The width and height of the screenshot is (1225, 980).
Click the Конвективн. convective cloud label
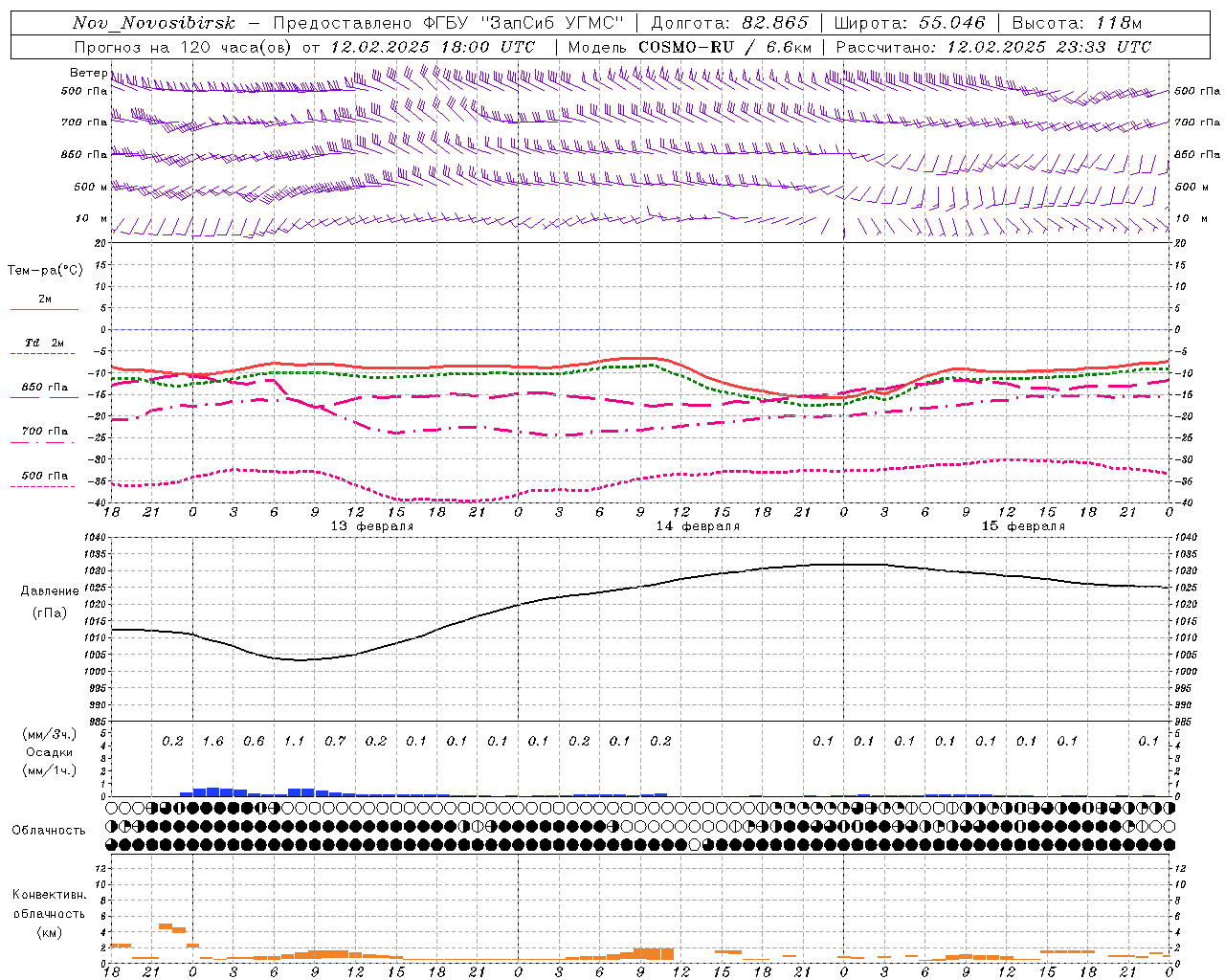[49, 895]
